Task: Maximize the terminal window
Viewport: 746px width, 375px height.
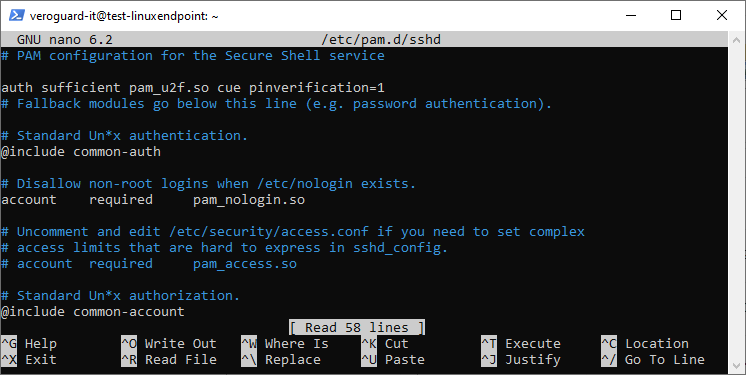Action: point(676,15)
